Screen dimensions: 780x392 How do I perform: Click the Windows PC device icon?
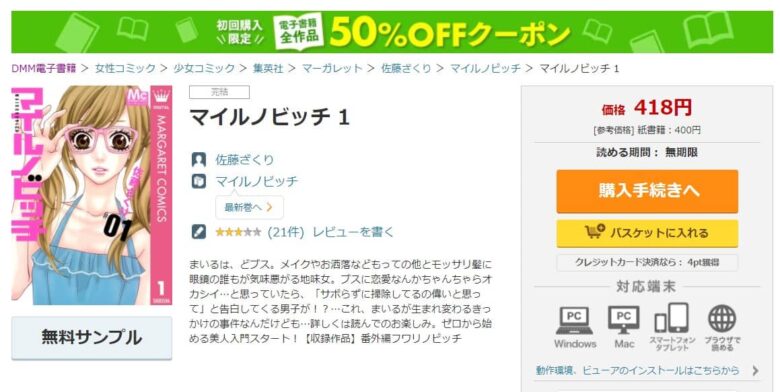click(574, 321)
